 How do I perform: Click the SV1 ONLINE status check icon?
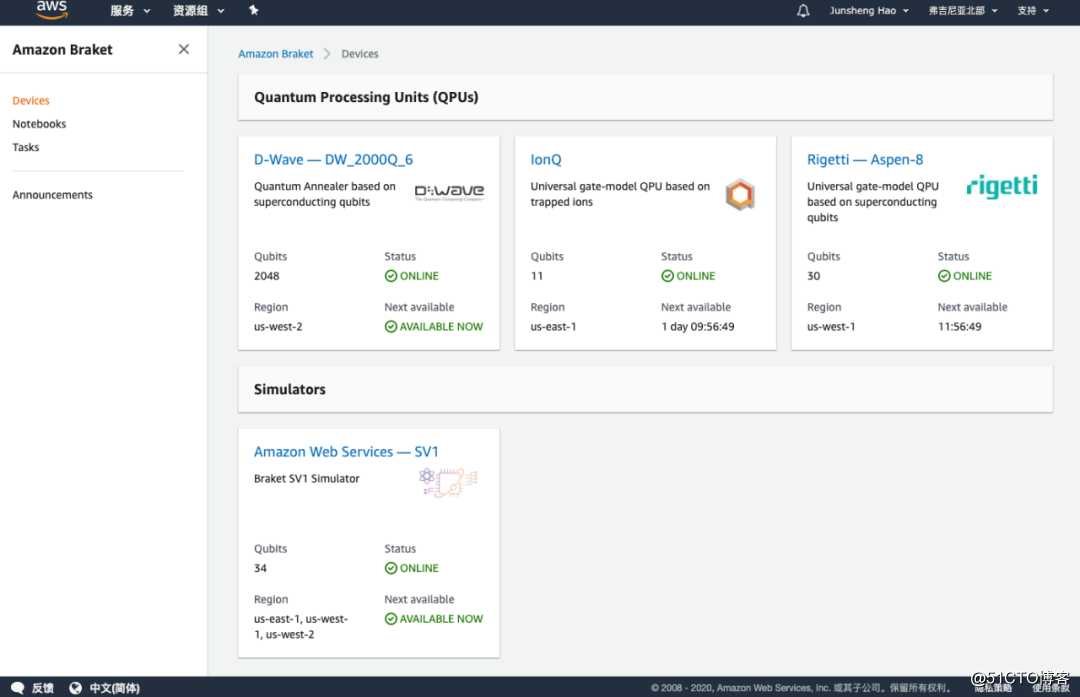coord(391,568)
